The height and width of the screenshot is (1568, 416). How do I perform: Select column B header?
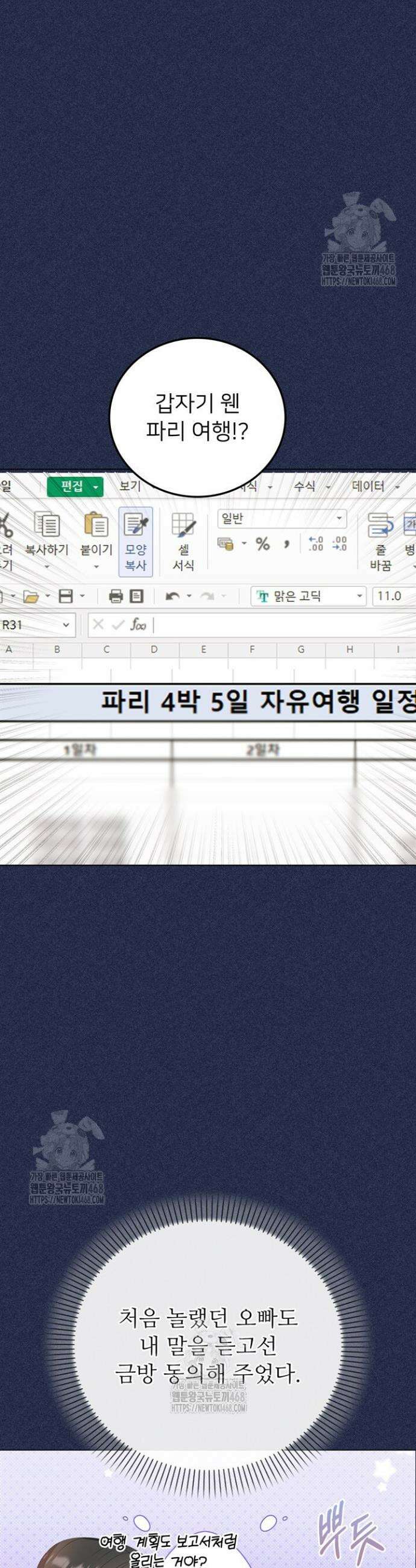coord(57,650)
